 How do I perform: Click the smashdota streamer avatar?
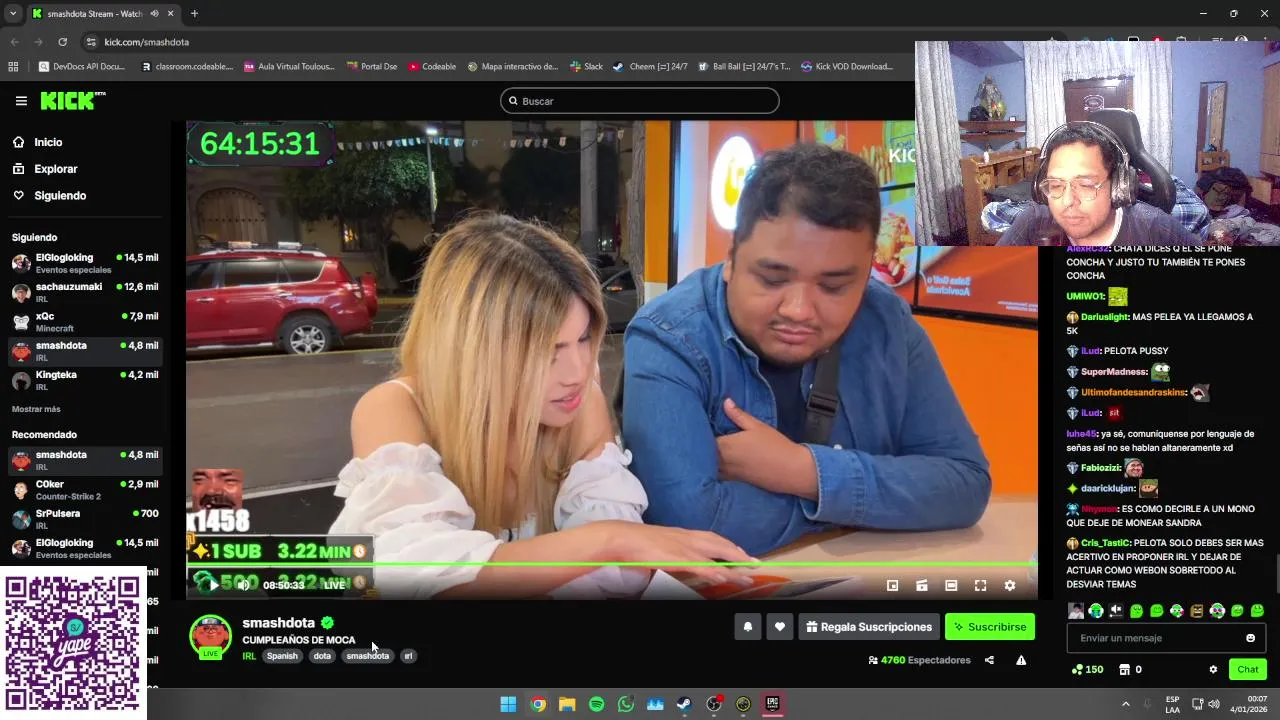tap(210, 636)
